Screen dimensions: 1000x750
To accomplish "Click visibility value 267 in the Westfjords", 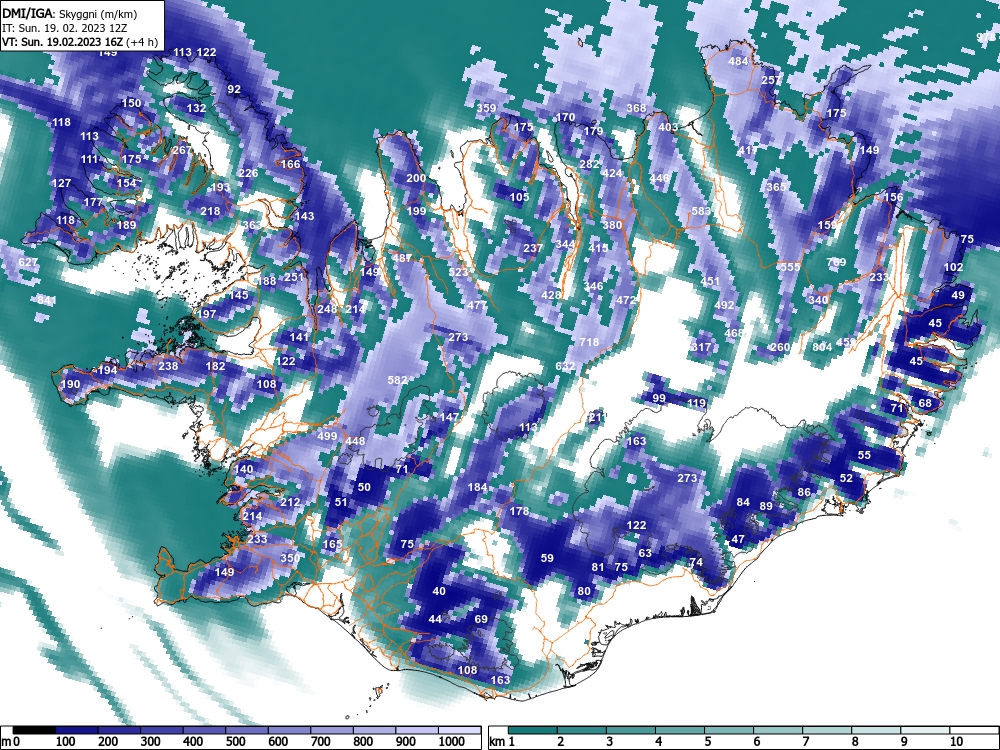I will coord(182,150).
